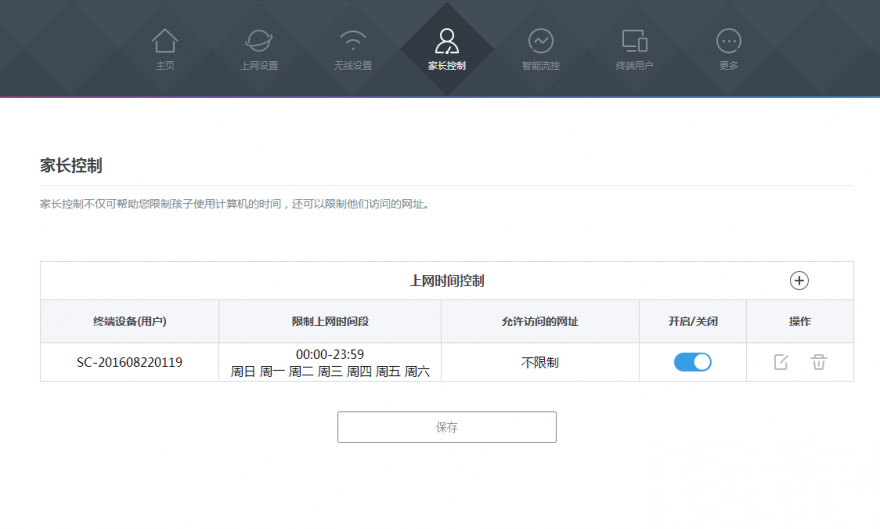
Task: Click the 不限制 allowed URL cell
Action: coord(540,362)
